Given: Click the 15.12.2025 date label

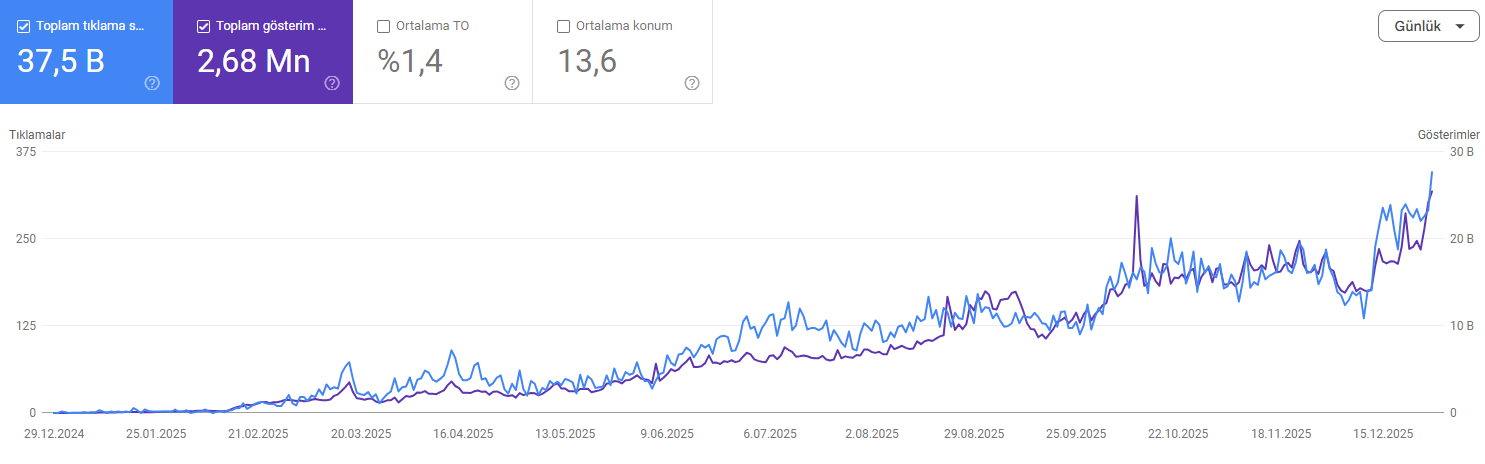Looking at the screenshot, I should coord(1384,434).
